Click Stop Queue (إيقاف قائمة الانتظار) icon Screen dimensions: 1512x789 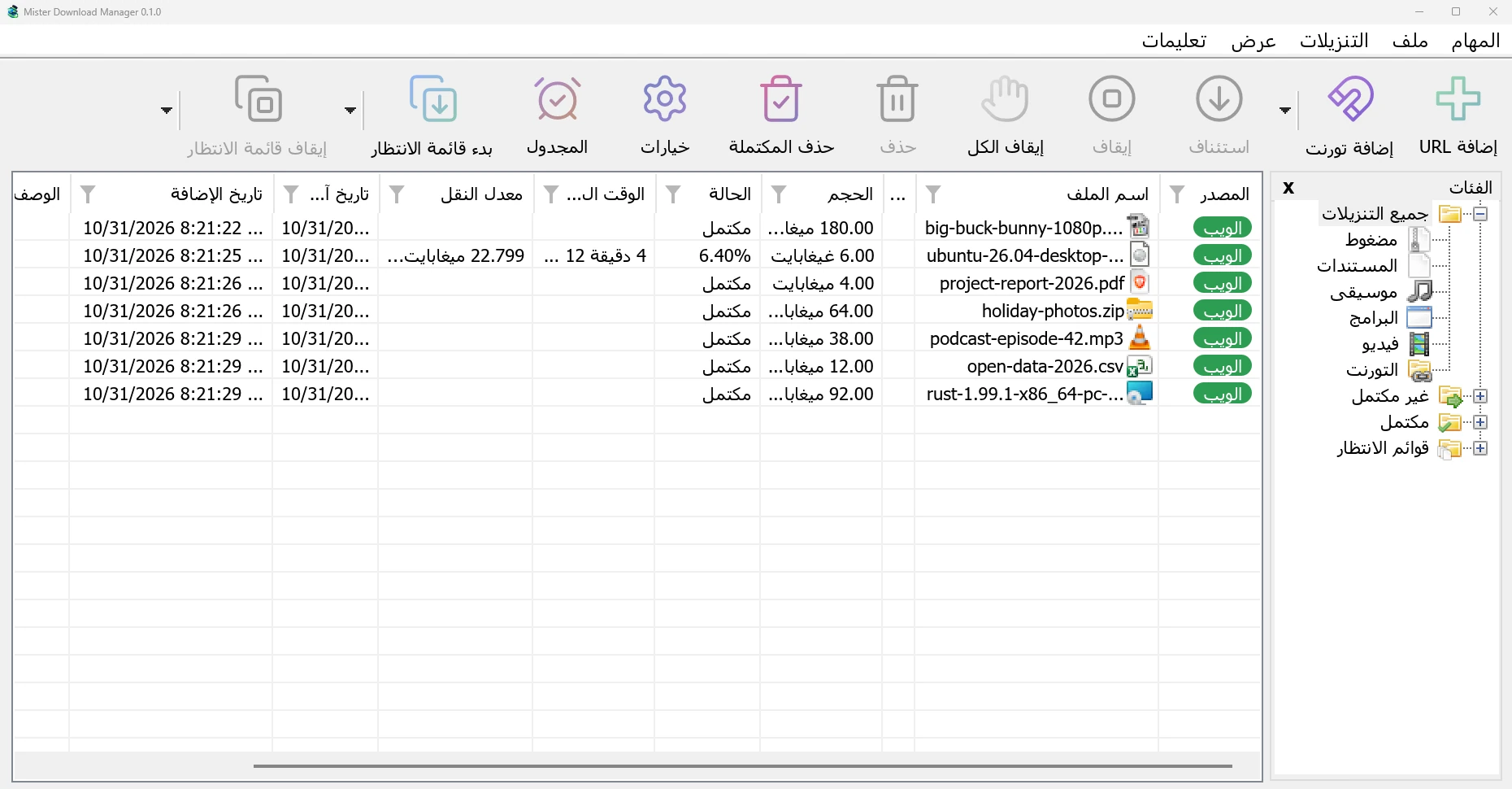[x=259, y=98]
